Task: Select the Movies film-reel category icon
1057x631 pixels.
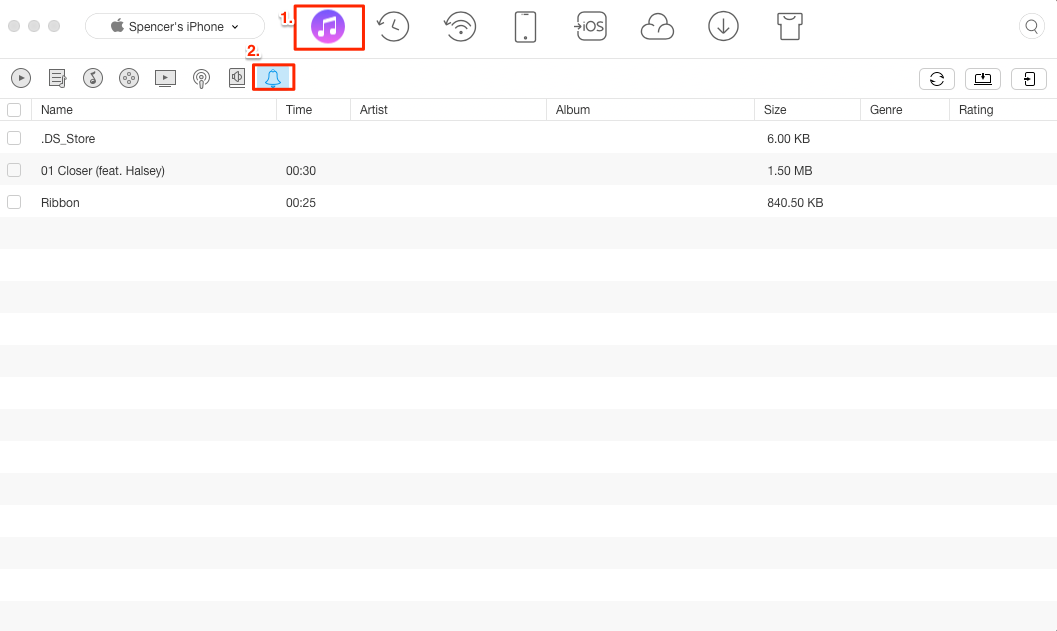Action: click(x=129, y=78)
